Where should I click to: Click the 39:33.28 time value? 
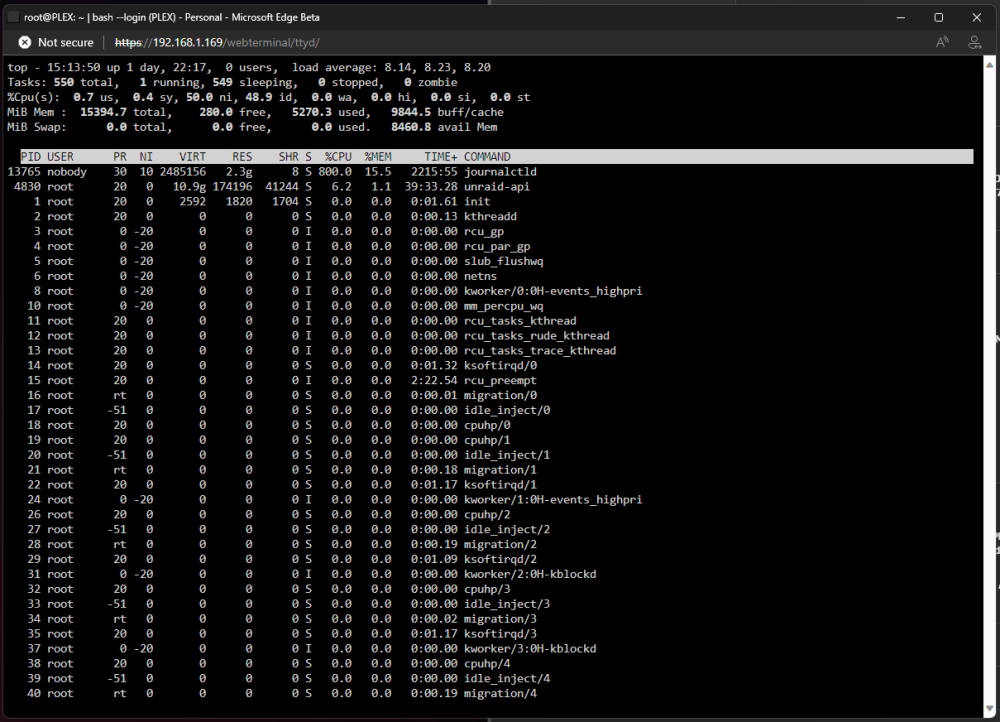tap(431, 187)
